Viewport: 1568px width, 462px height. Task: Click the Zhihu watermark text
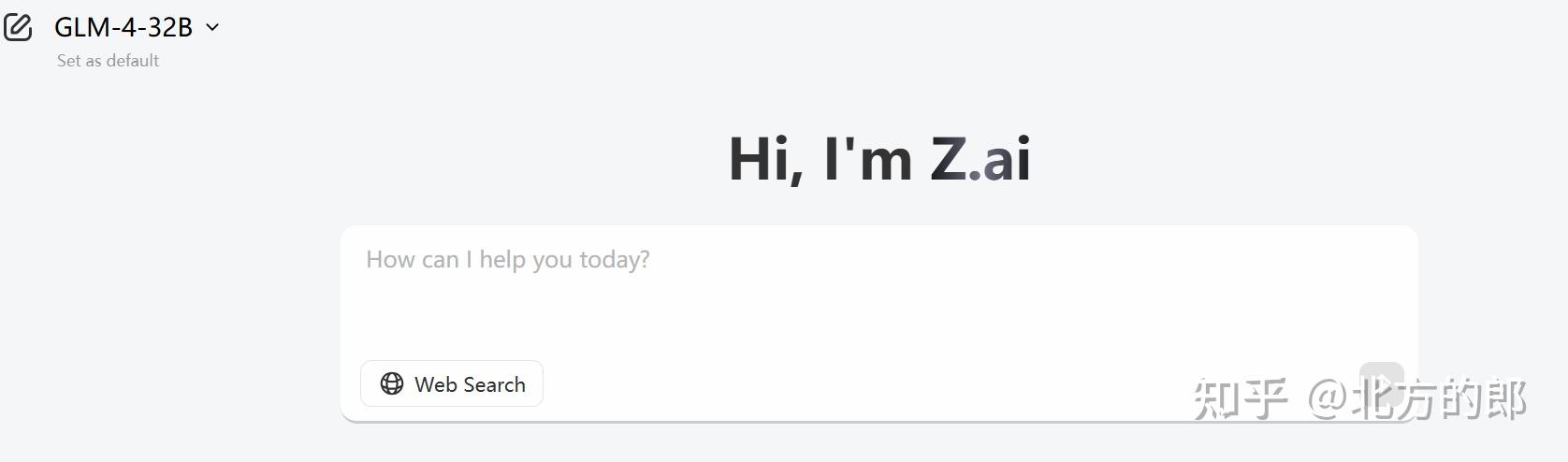(1358, 399)
